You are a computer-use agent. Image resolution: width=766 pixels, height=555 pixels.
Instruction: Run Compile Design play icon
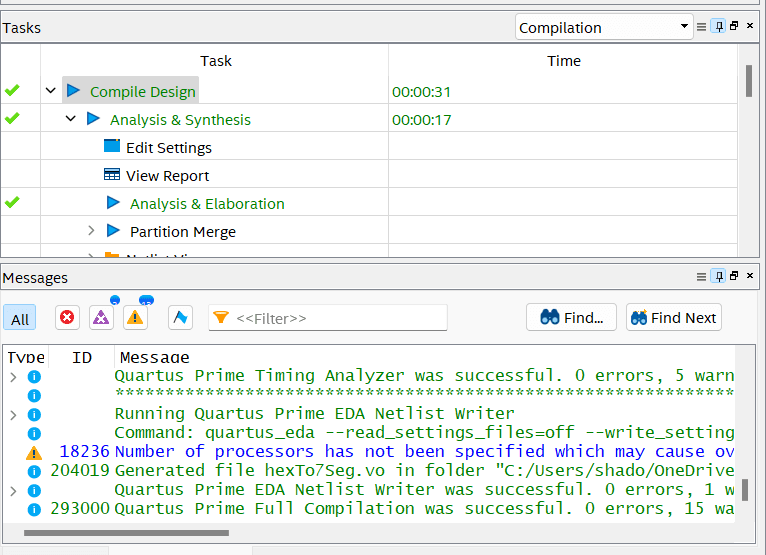(73, 90)
